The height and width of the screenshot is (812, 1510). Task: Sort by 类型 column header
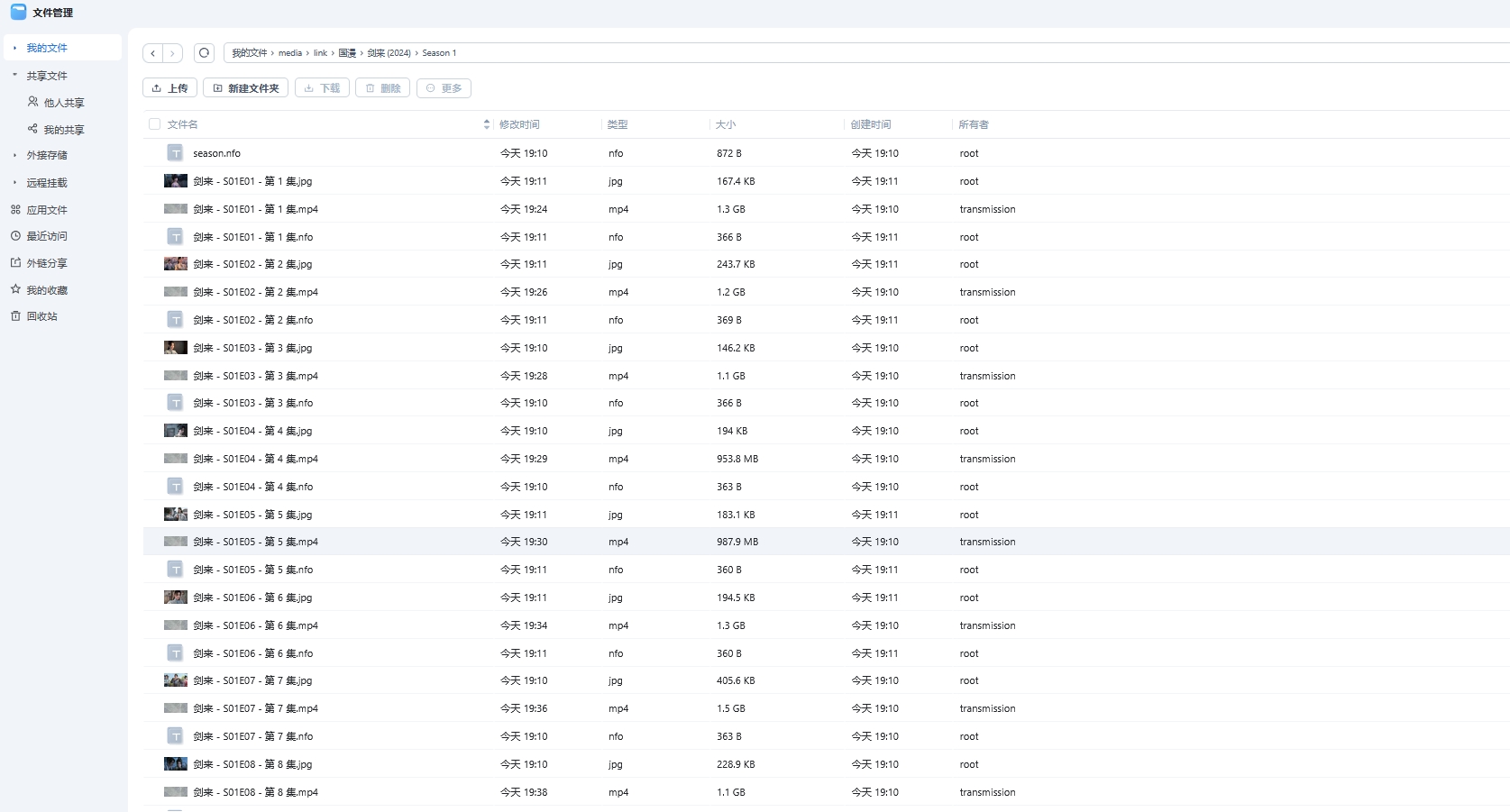pyautogui.click(x=618, y=124)
